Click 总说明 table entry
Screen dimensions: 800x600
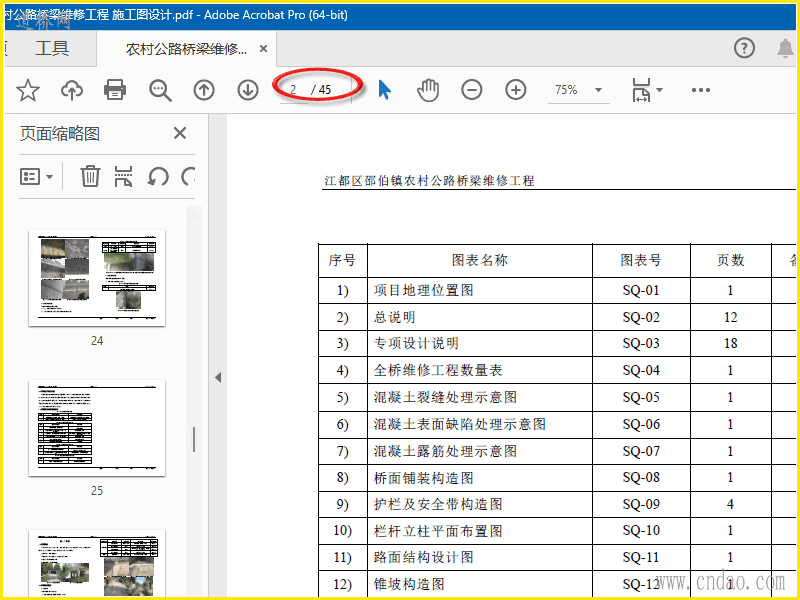pyautogui.click(x=394, y=317)
